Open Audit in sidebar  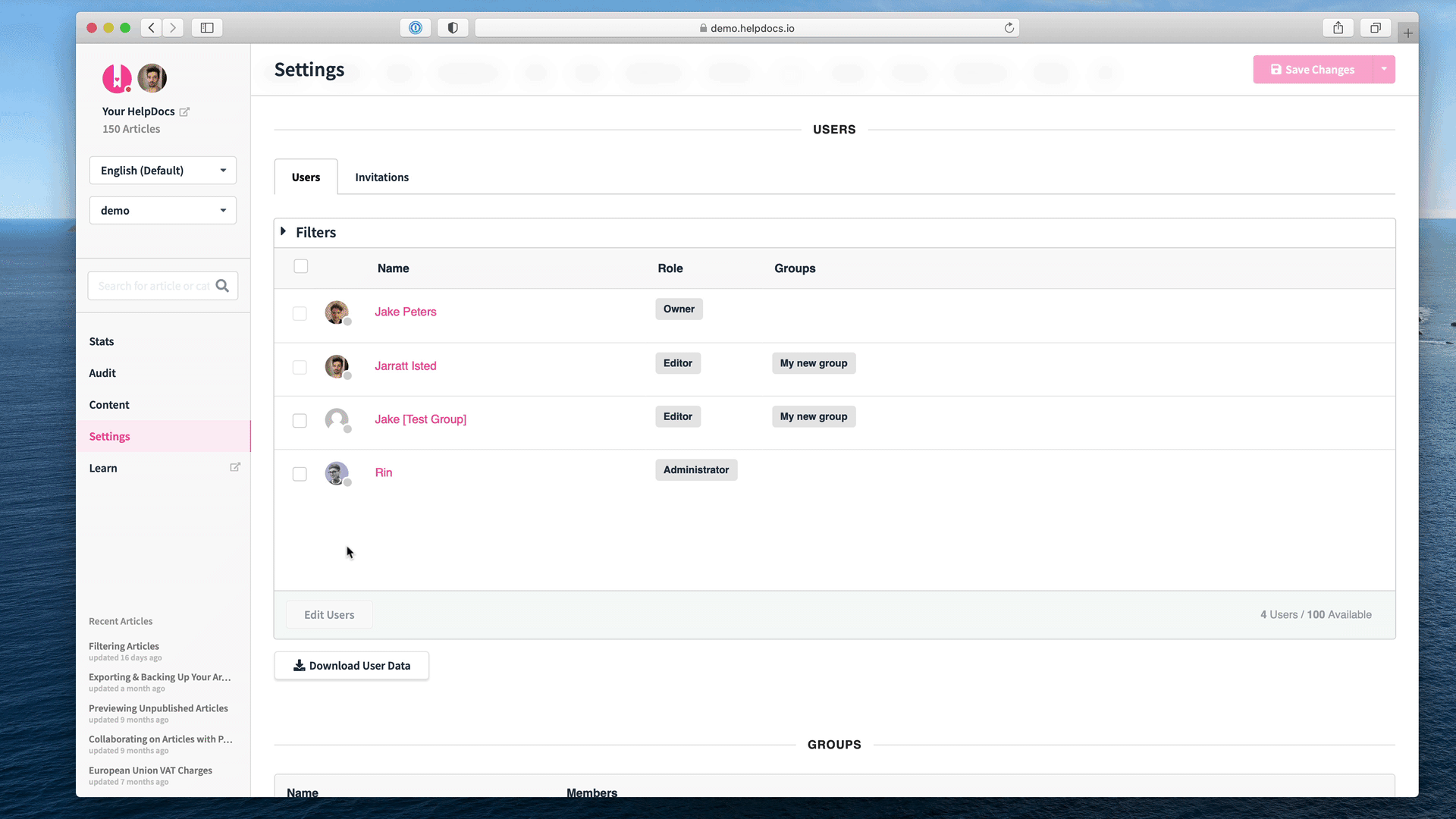(x=102, y=373)
